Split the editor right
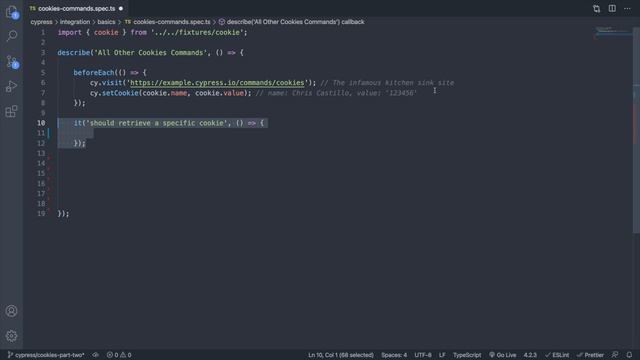Image resolution: width=640 pixels, height=360 pixels. point(612,9)
